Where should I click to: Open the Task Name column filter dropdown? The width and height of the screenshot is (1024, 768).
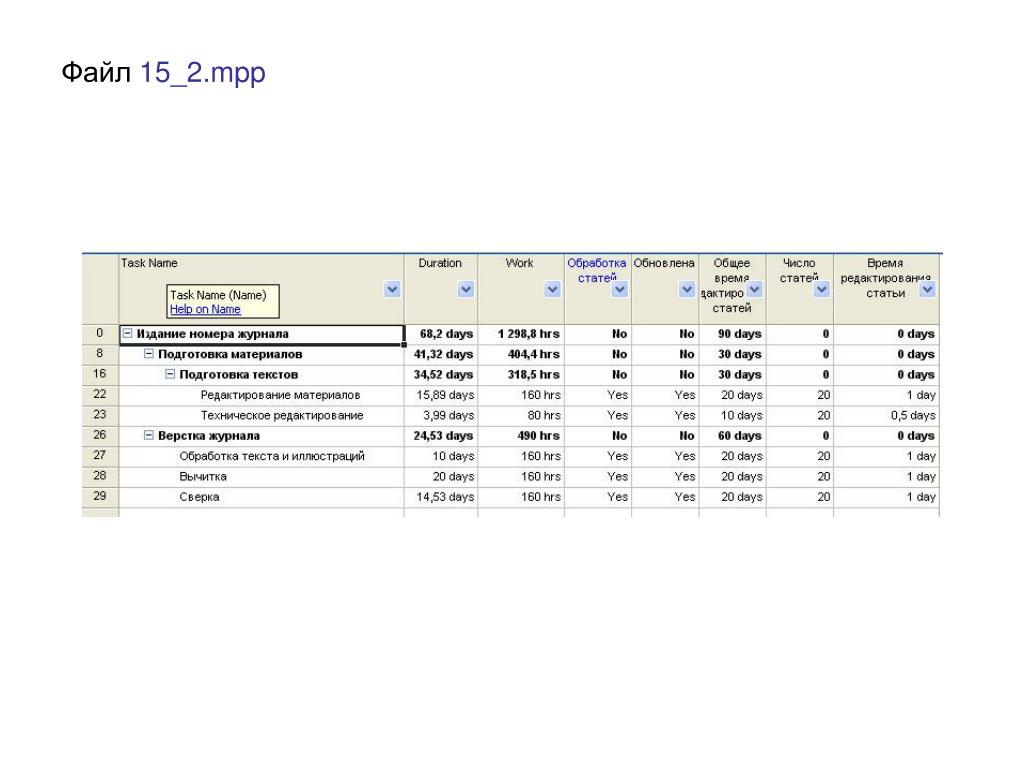[x=392, y=289]
